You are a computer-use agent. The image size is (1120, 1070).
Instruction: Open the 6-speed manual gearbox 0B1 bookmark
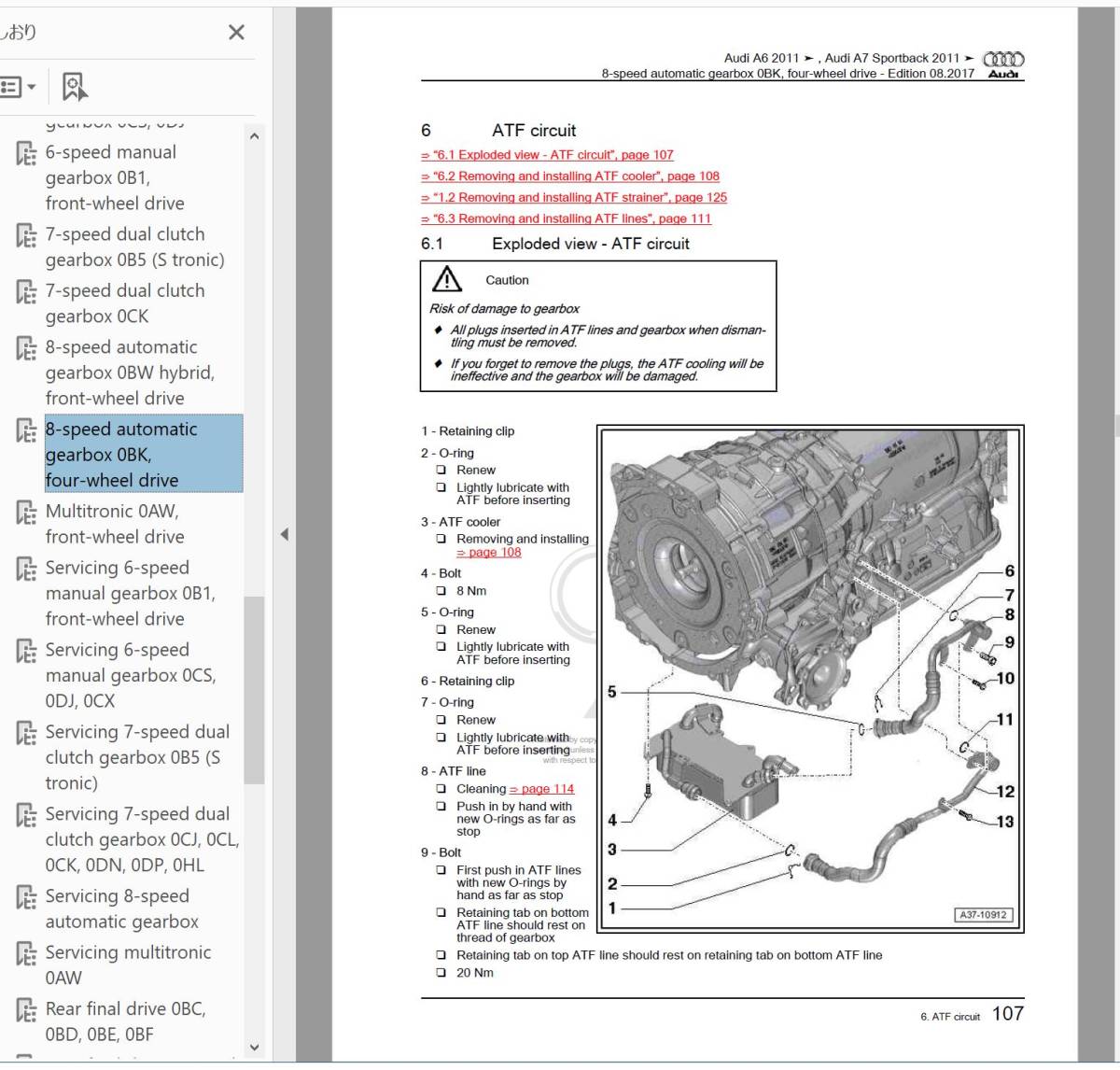point(115,177)
